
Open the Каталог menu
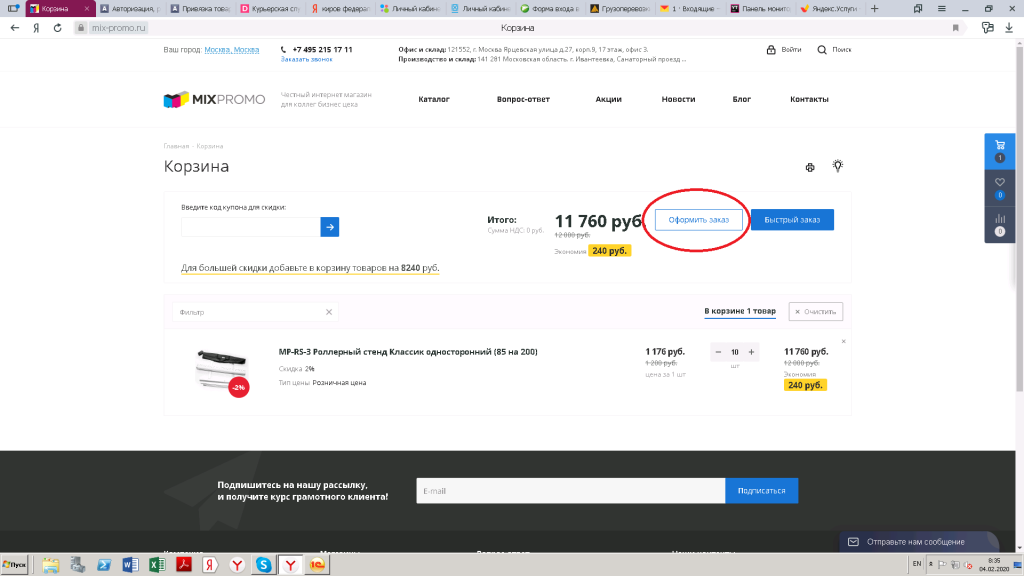[434, 99]
